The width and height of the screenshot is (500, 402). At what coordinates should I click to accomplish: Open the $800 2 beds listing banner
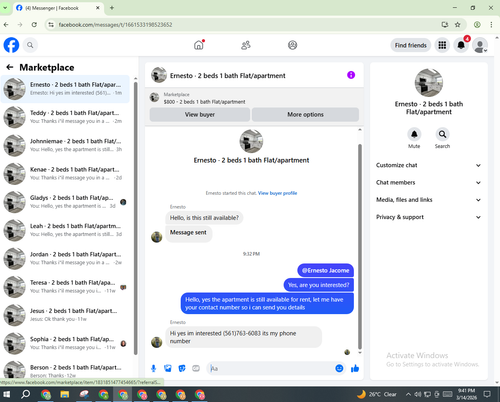pyautogui.click(x=254, y=98)
